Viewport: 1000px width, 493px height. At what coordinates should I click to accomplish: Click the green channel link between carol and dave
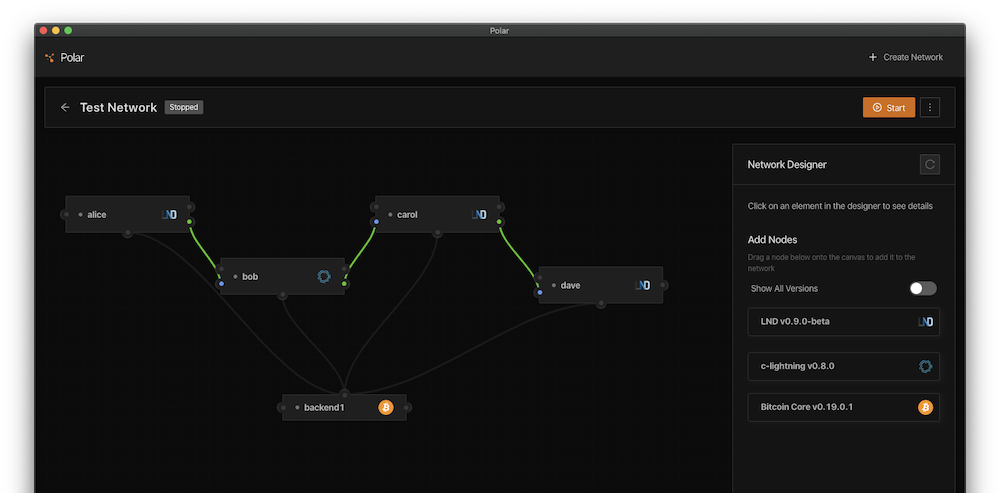pos(518,255)
